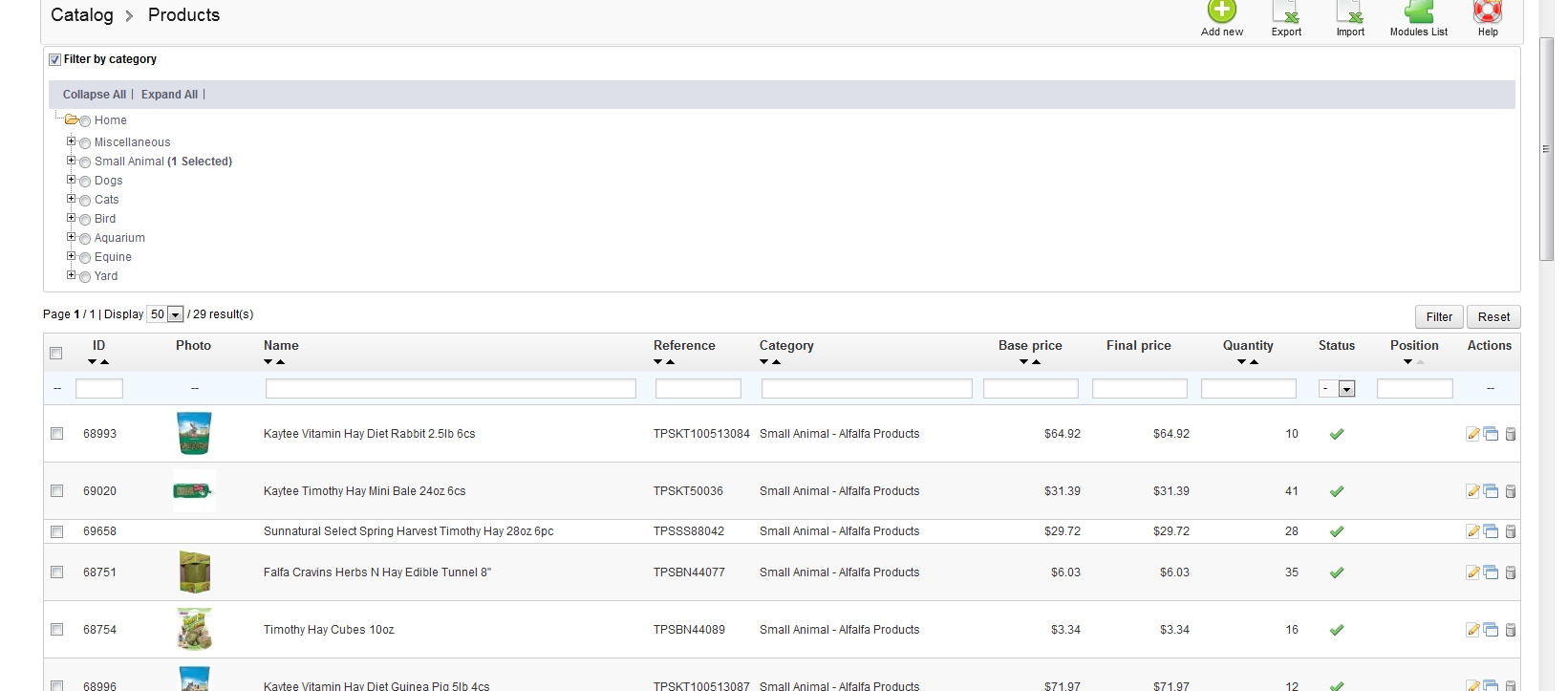Click the Add new product icon
This screenshot has height=691, width=1568.
coord(1221,11)
